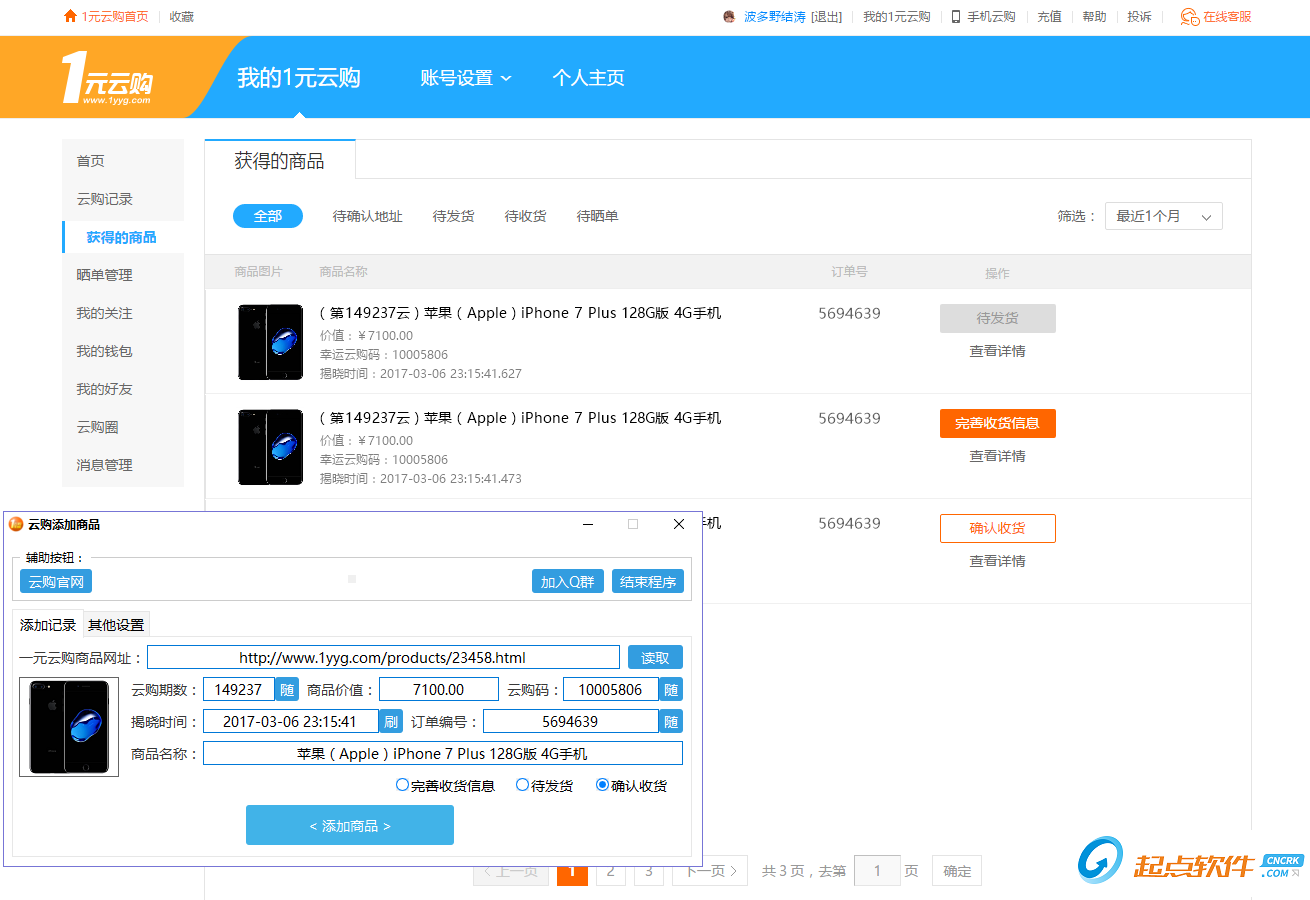Click the 云购码 input field
This screenshot has height=900, width=1310.
point(611,689)
